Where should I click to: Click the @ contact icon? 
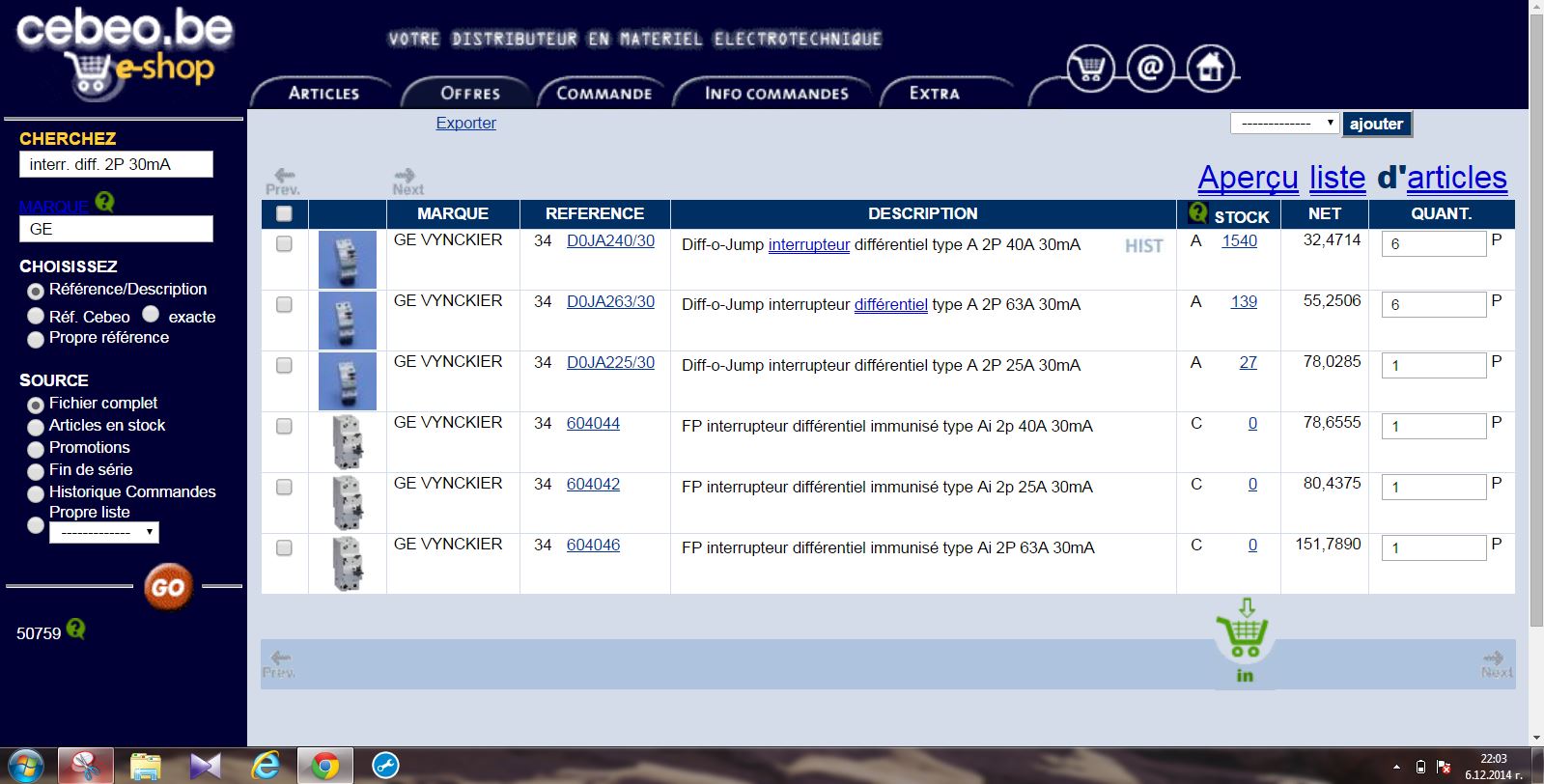(x=1150, y=69)
